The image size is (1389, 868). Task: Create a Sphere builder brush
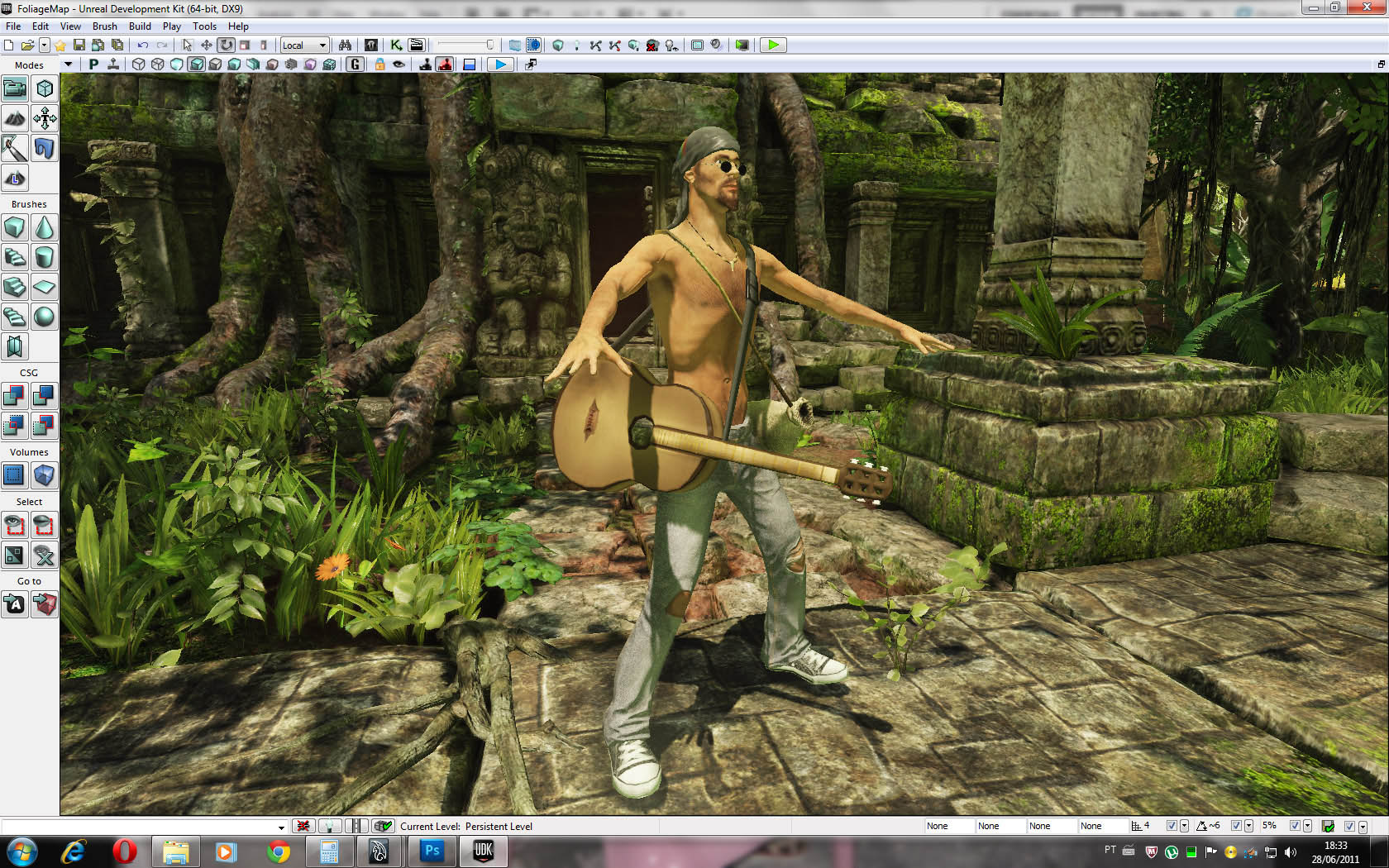(45, 317)
